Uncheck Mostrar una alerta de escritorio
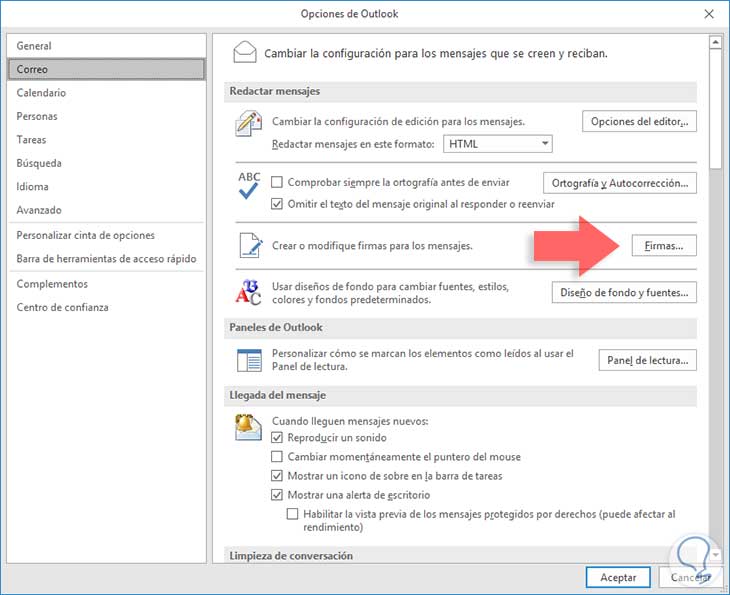The width and height of the screenshot is (730, 595). 277,495
